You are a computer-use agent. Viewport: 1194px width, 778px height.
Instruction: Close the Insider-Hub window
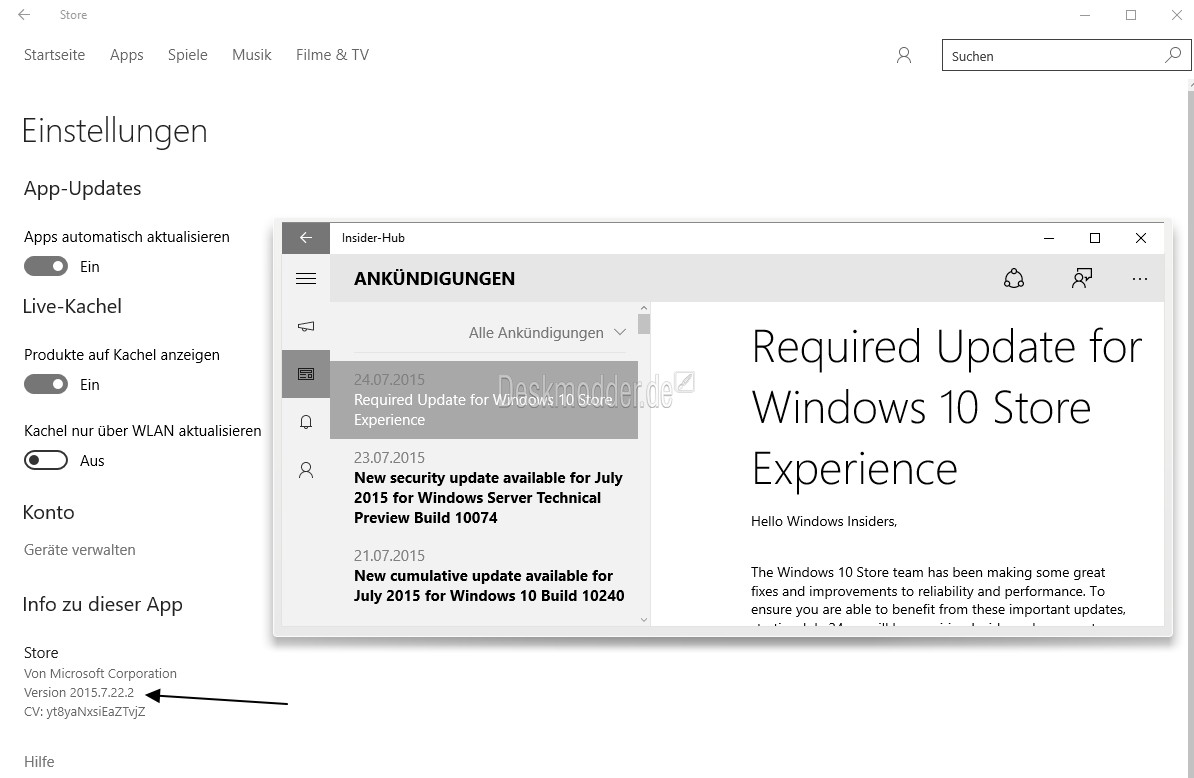(x=1141, y=238)
